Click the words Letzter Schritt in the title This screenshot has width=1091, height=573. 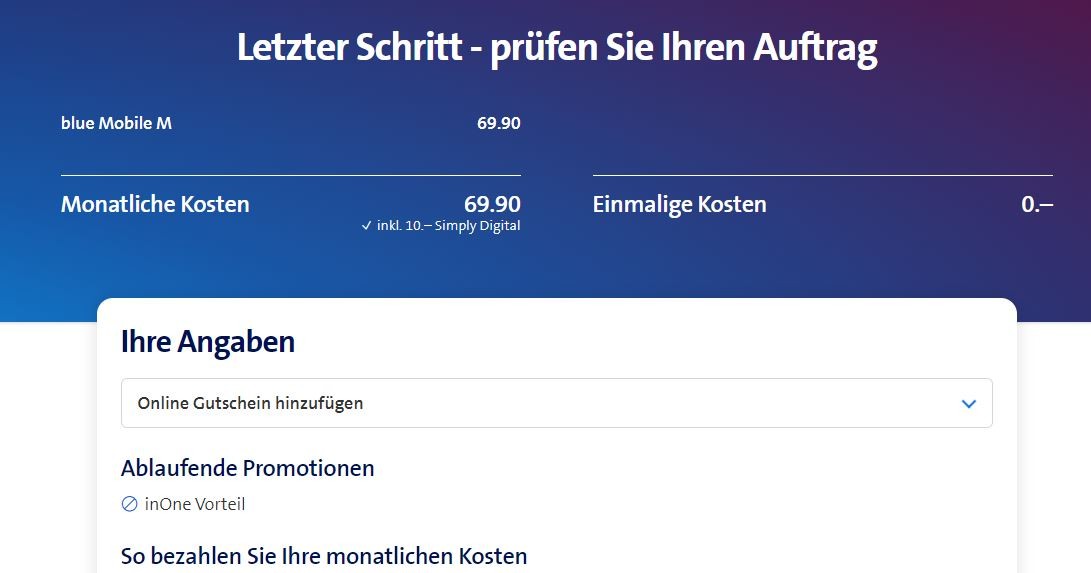click(349, 48)
